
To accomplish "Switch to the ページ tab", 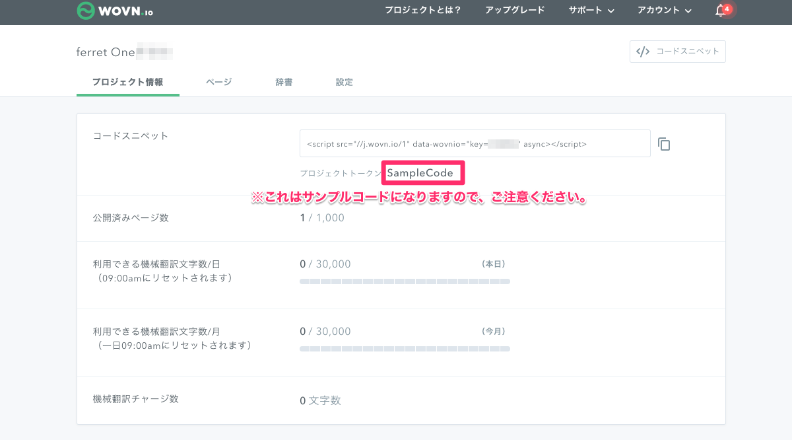I will 219,82.
